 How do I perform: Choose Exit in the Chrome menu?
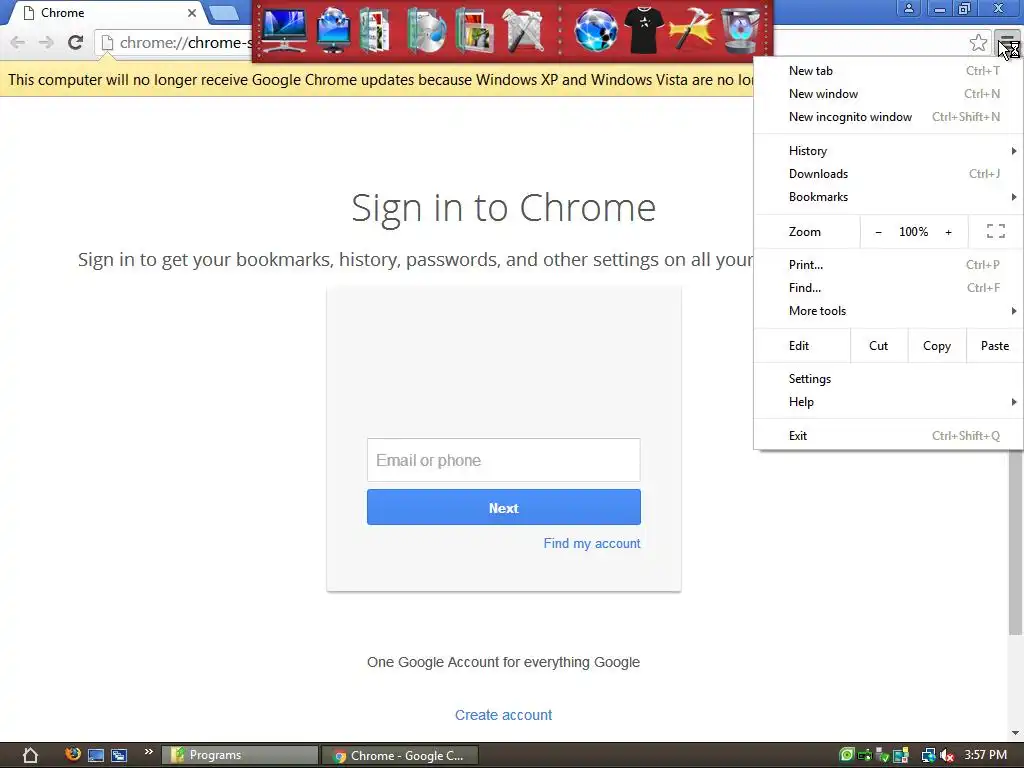tap(888, 436)
